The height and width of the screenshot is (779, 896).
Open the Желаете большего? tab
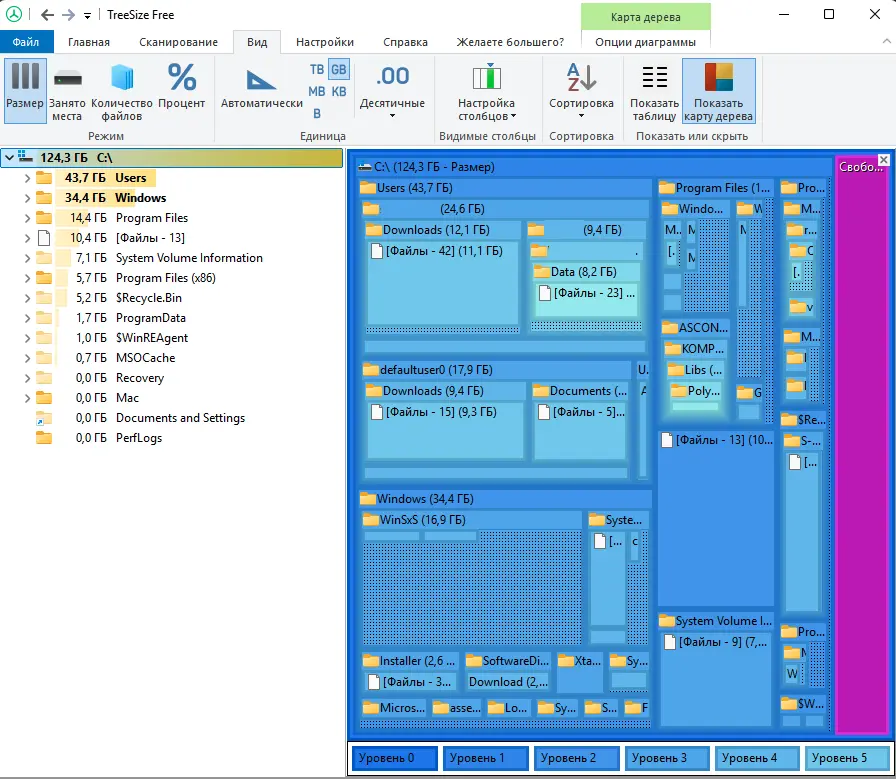(510, 42)
